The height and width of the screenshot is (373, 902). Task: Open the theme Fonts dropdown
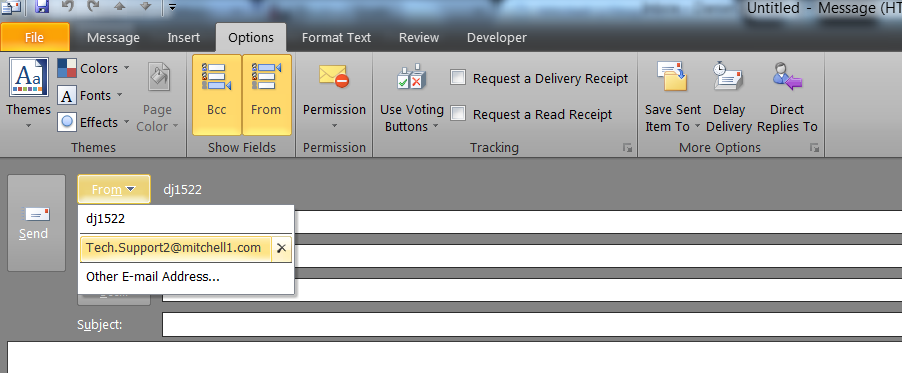[x=90, y=95]
